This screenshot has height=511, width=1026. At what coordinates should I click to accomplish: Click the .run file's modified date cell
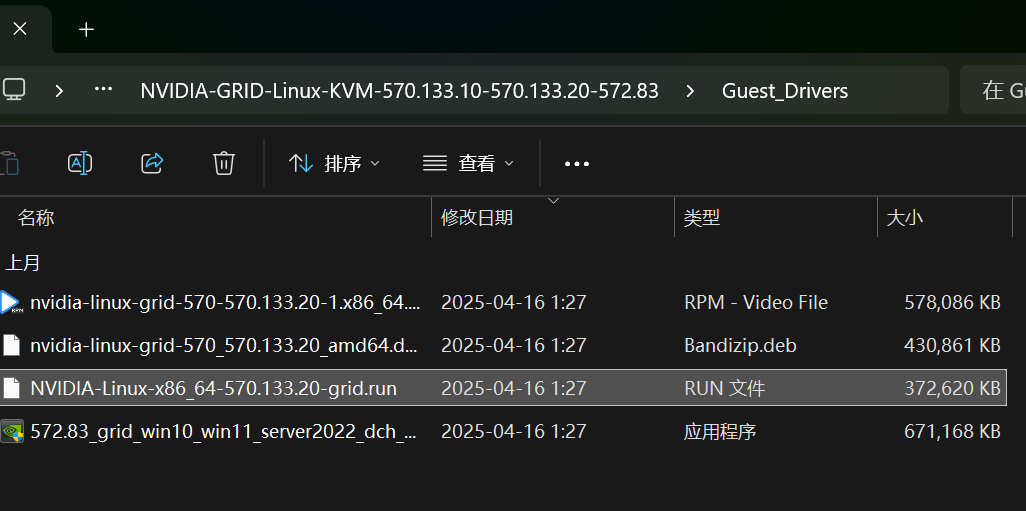[x=514, y=389]
